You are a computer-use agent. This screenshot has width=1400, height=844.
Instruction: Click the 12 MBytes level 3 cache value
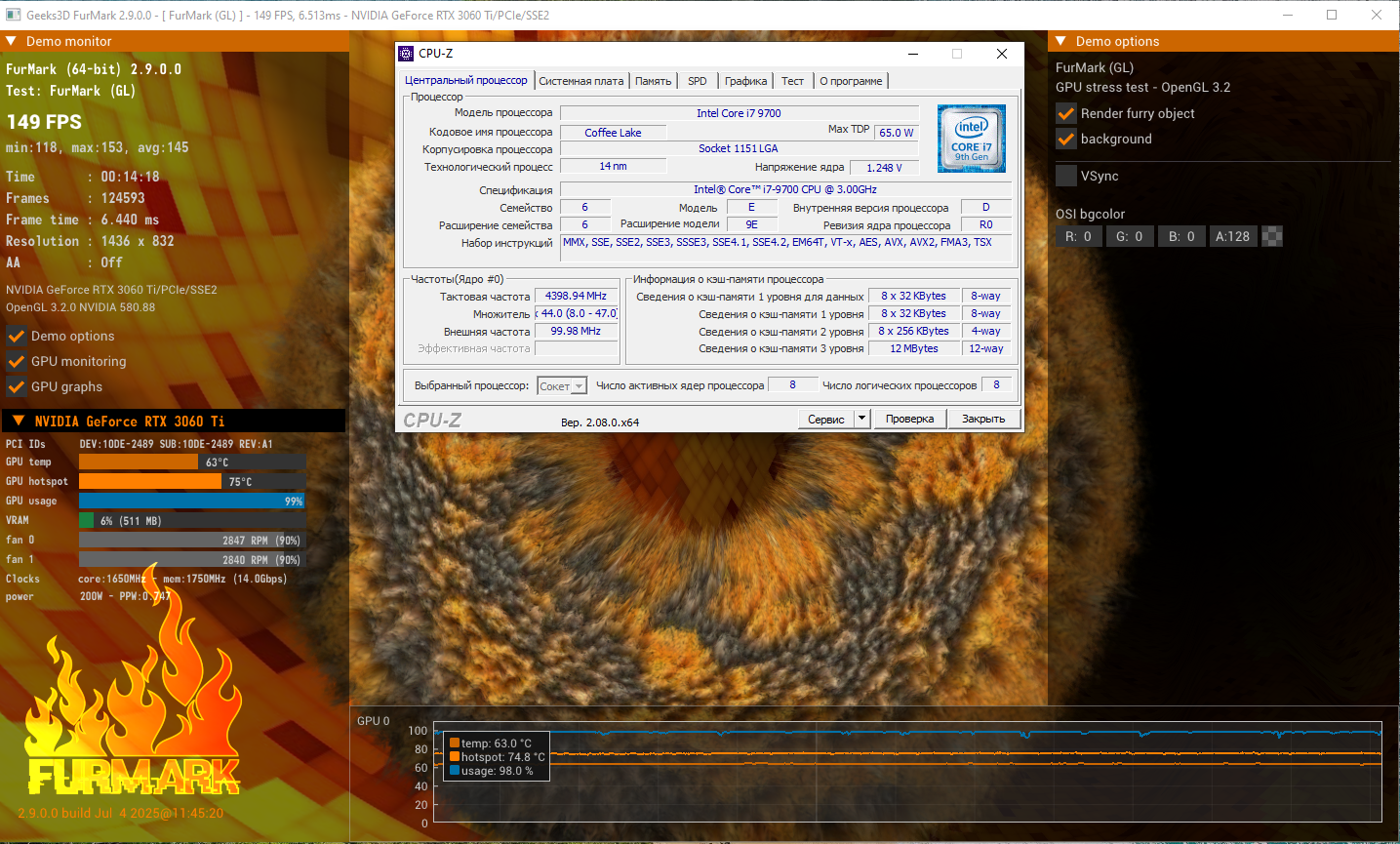click(x=914, y=348)
